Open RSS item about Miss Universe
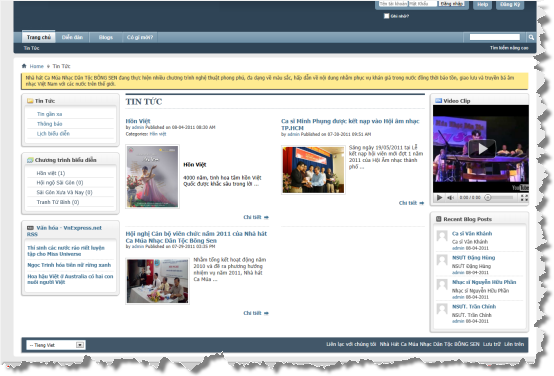 pos(66,251)
